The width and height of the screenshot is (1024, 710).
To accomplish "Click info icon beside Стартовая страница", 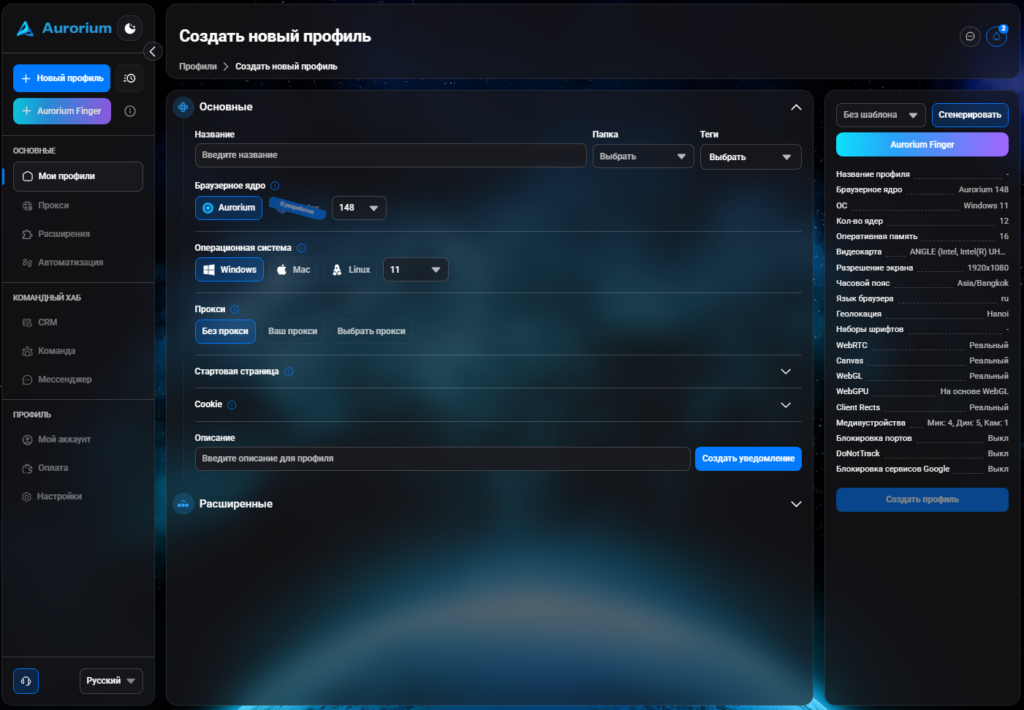I will pos(289,372).
